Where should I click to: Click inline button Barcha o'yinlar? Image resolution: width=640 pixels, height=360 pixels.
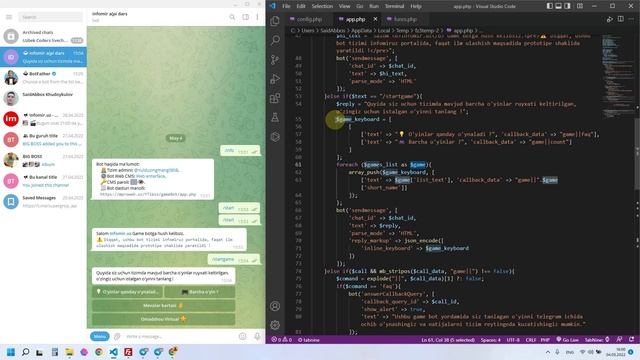[200, 292]
